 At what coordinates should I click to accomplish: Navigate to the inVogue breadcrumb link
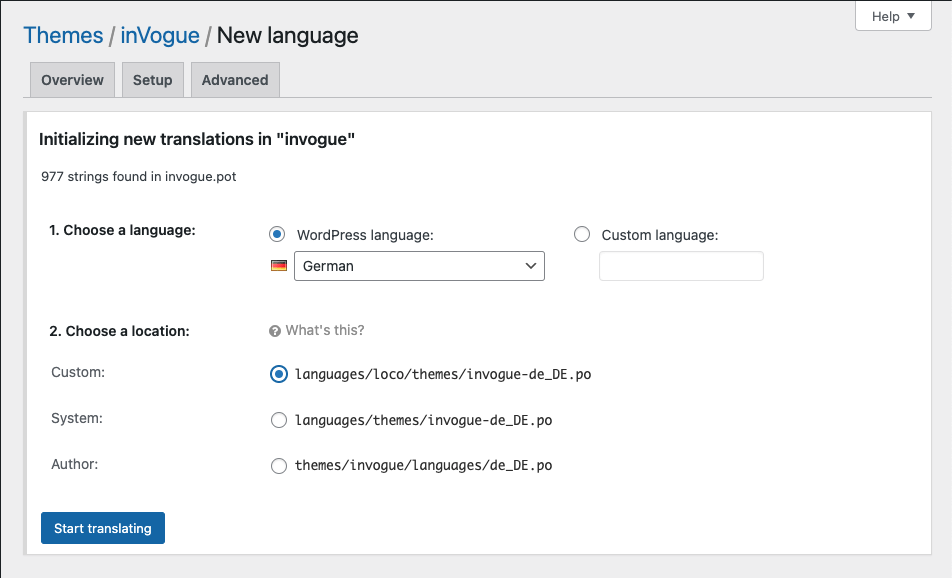pyautogui.click(x=159, y=36)
